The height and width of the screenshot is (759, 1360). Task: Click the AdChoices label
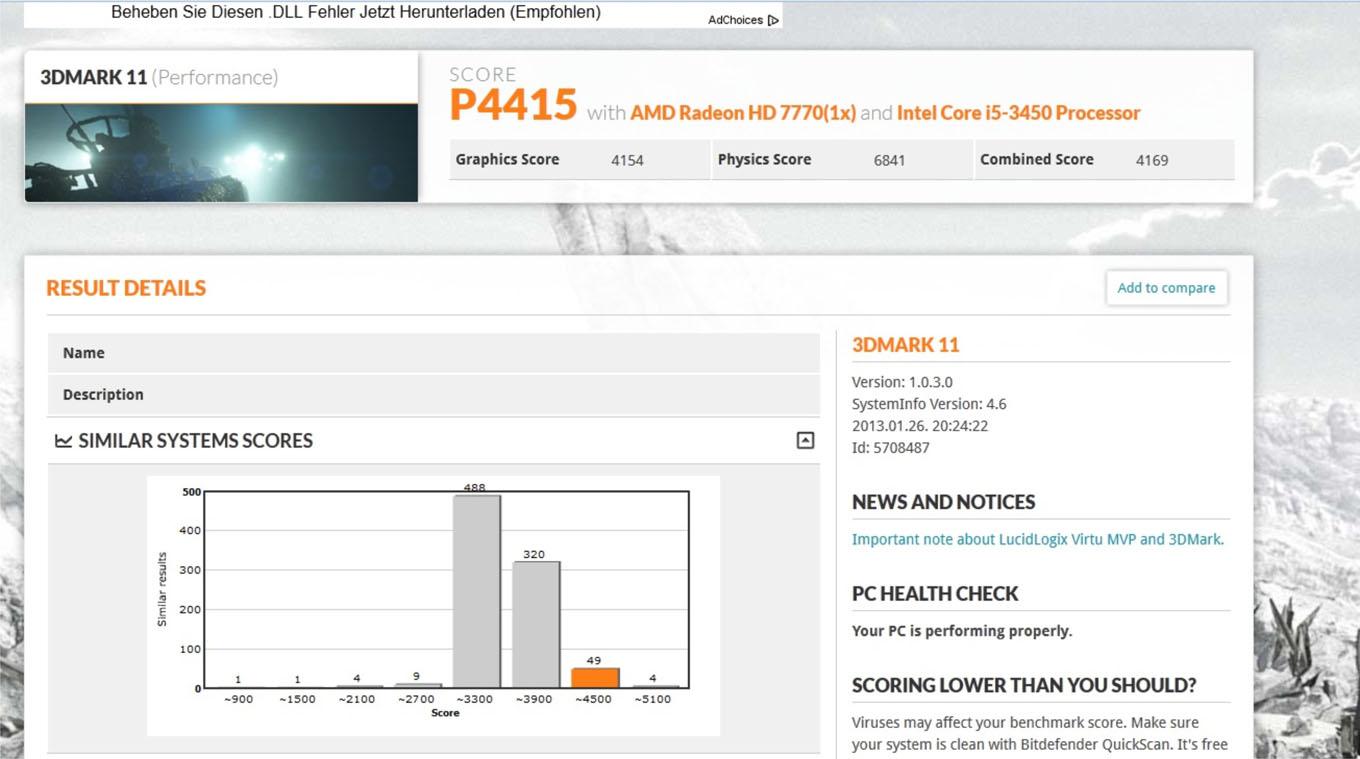click(x=735, y=20)
